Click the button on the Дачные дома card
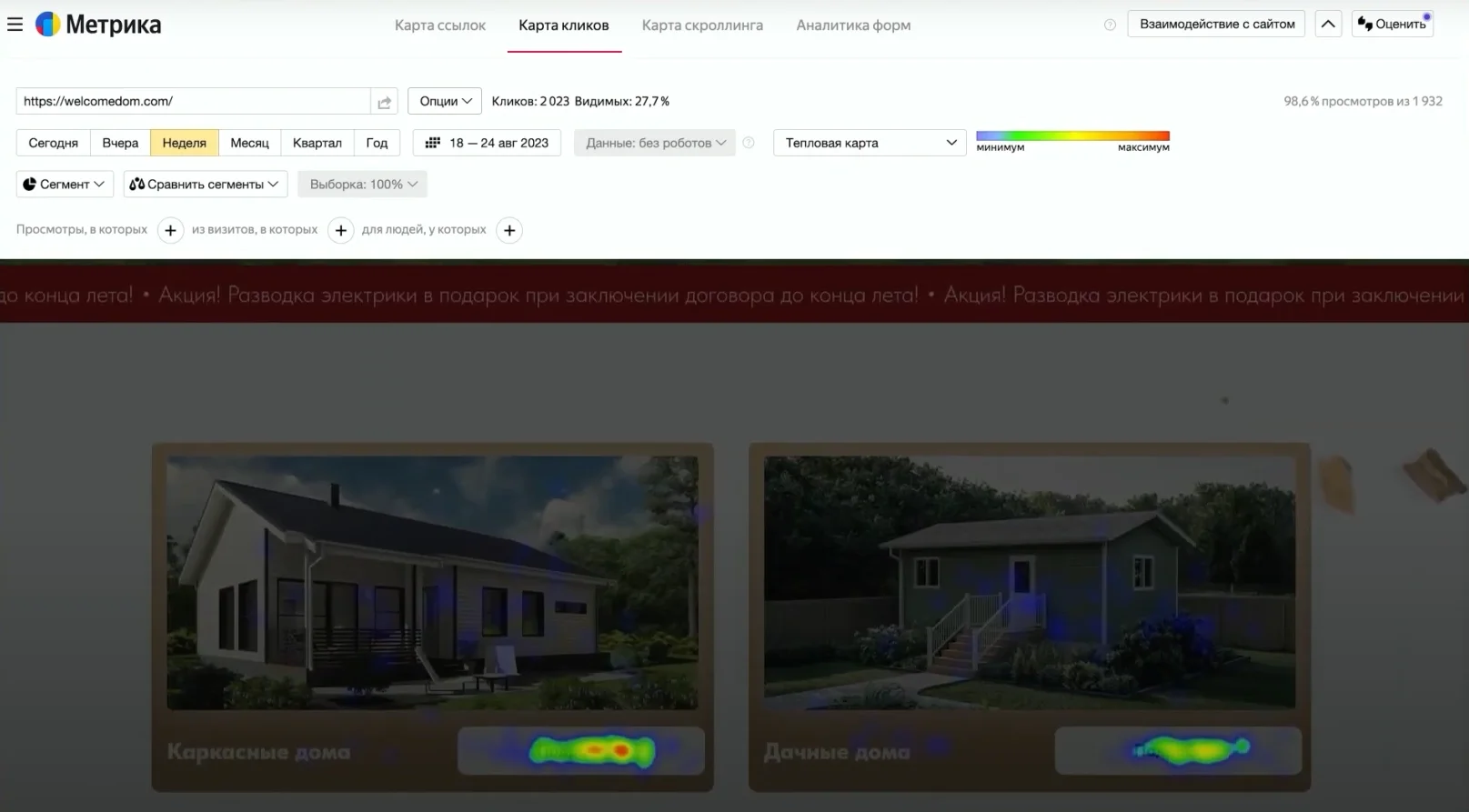 (x=1178, y=751)
